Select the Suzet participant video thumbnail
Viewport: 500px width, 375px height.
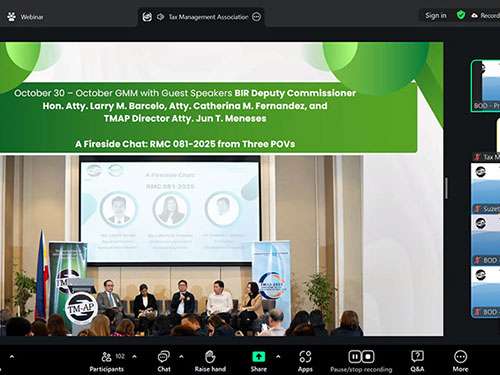486,188
